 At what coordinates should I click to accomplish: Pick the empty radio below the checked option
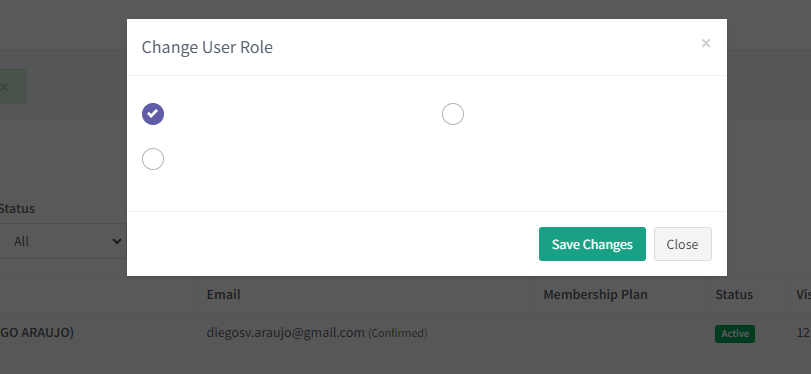click(153, 159)
